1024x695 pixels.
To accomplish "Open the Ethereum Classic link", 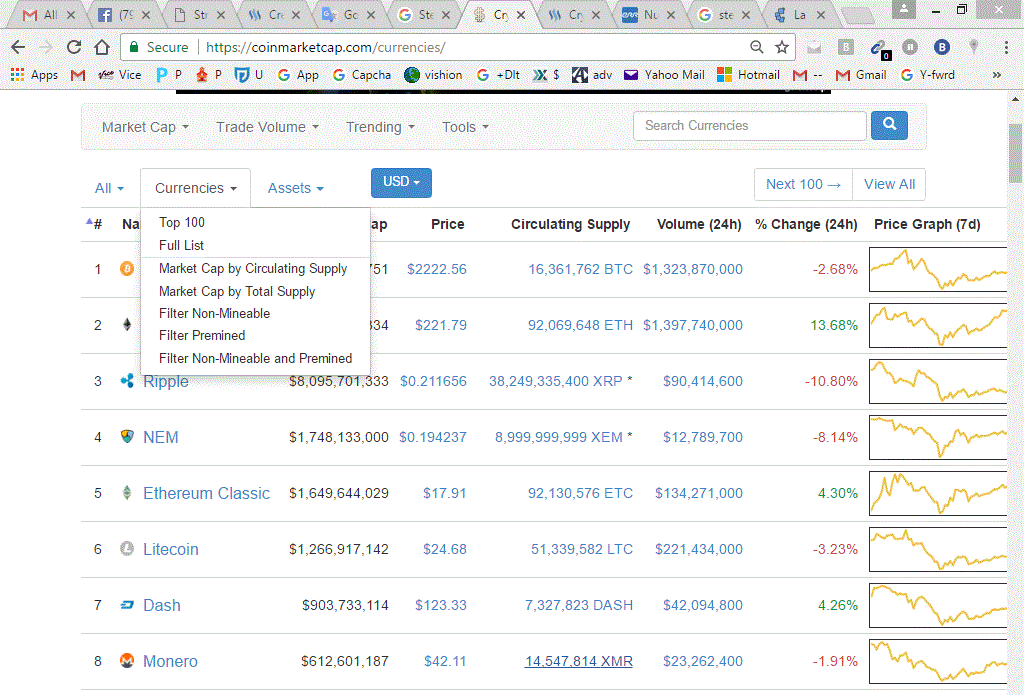I will 206,493.
